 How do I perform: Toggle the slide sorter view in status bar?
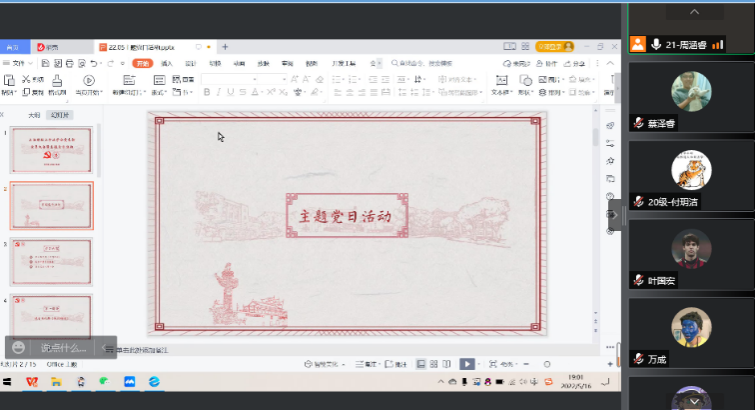click(433, 364)
